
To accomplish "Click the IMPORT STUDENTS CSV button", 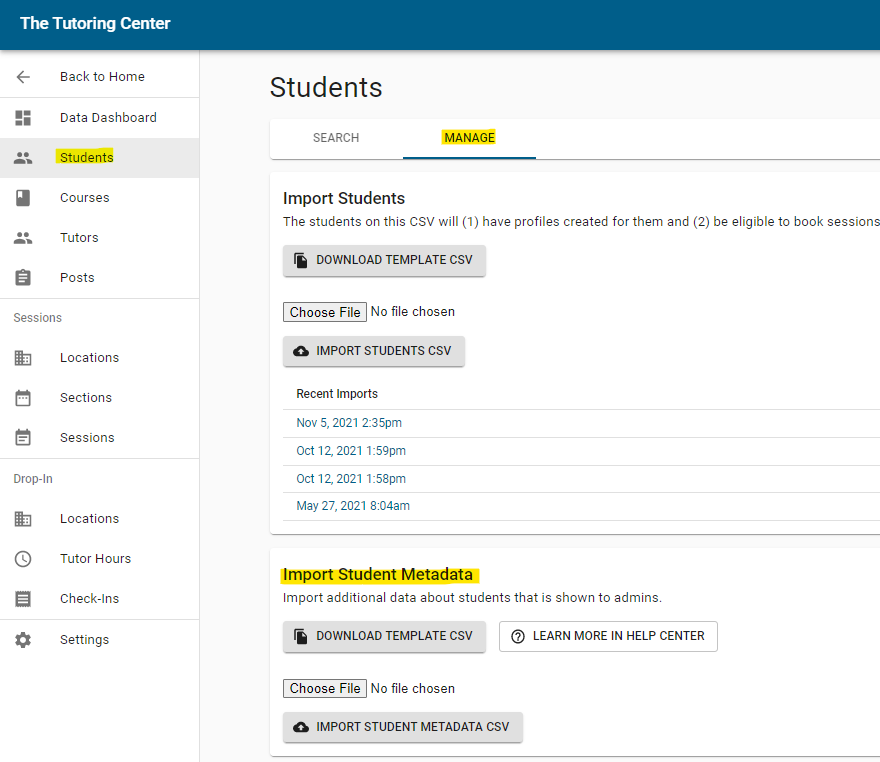I will (374, 351).
